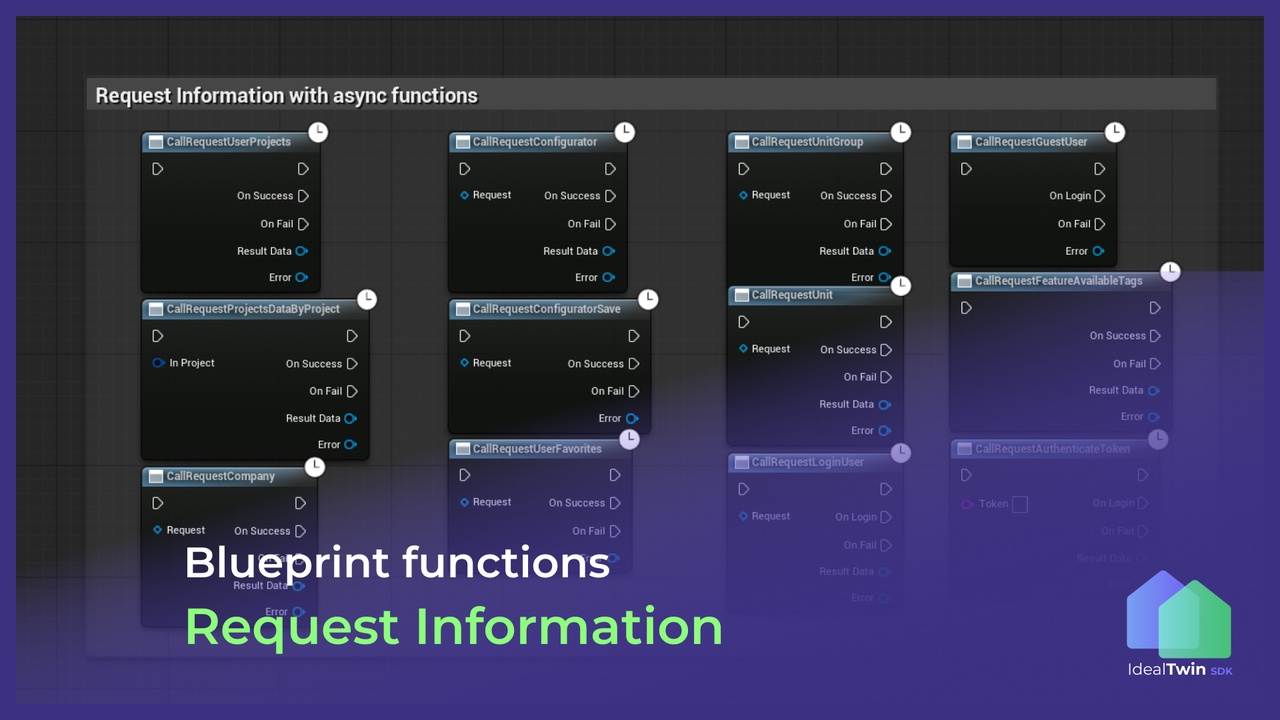Click Error pin of CallRequestProjectsDataByProject
The height and width of the screenshot is (720, 1280).
(350, 445)
